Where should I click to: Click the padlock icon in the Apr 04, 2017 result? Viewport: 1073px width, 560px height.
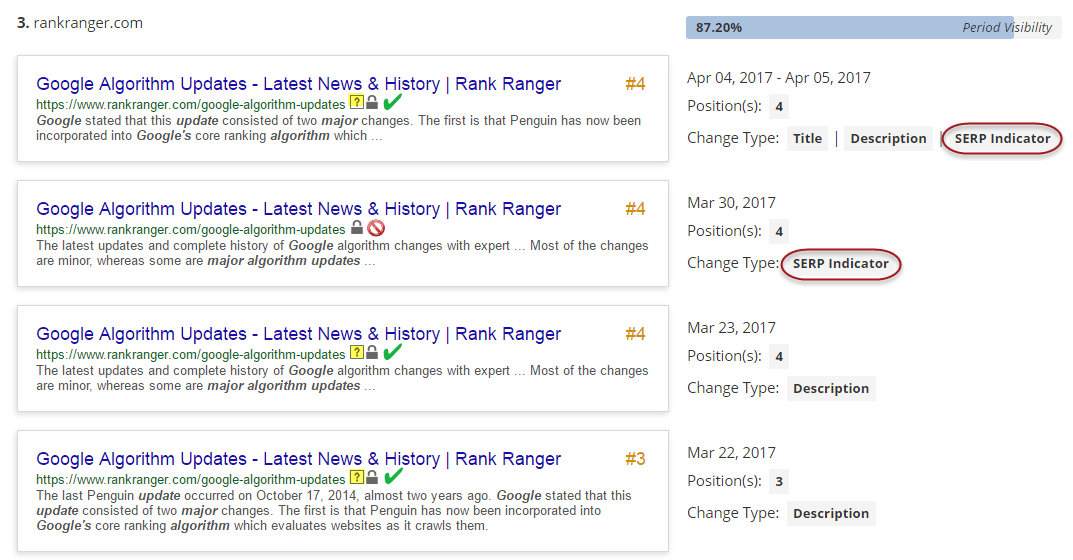click(x=372, y=103)
